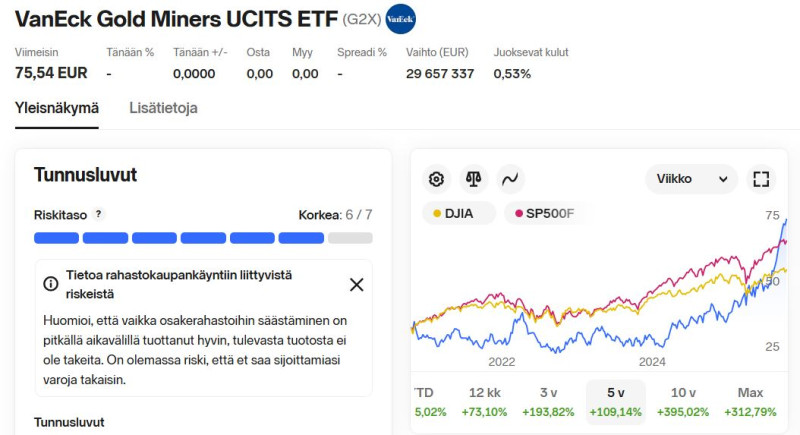Image resolution: width=800 pixels, height=435 pixels.
Task: Select the line chart type icon
Action: [x=509, y=180]
